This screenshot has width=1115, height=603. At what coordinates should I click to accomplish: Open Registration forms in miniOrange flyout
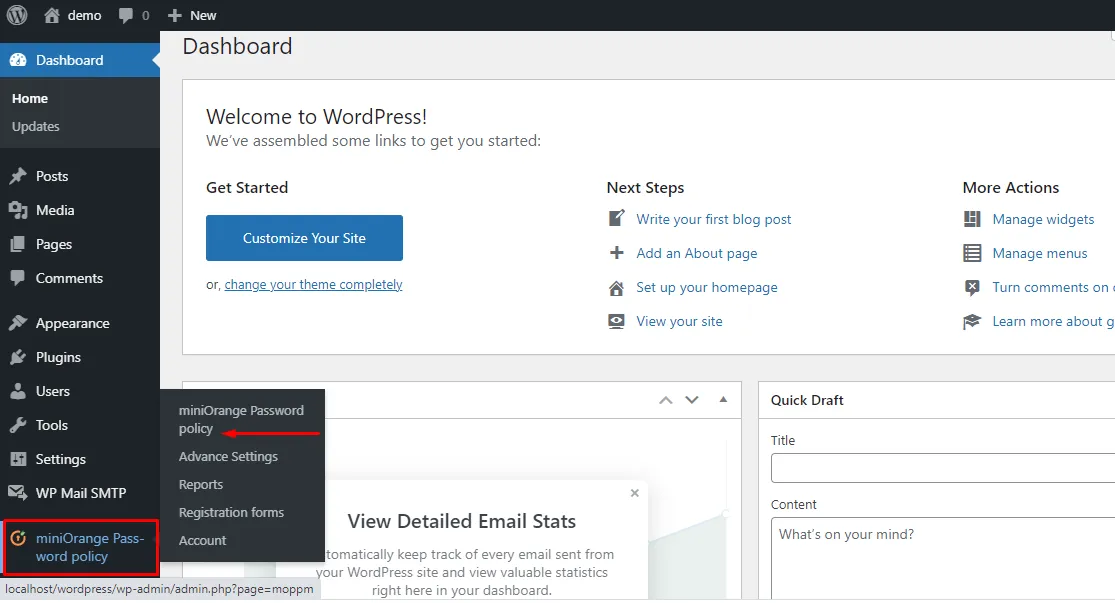click(231, 513)
